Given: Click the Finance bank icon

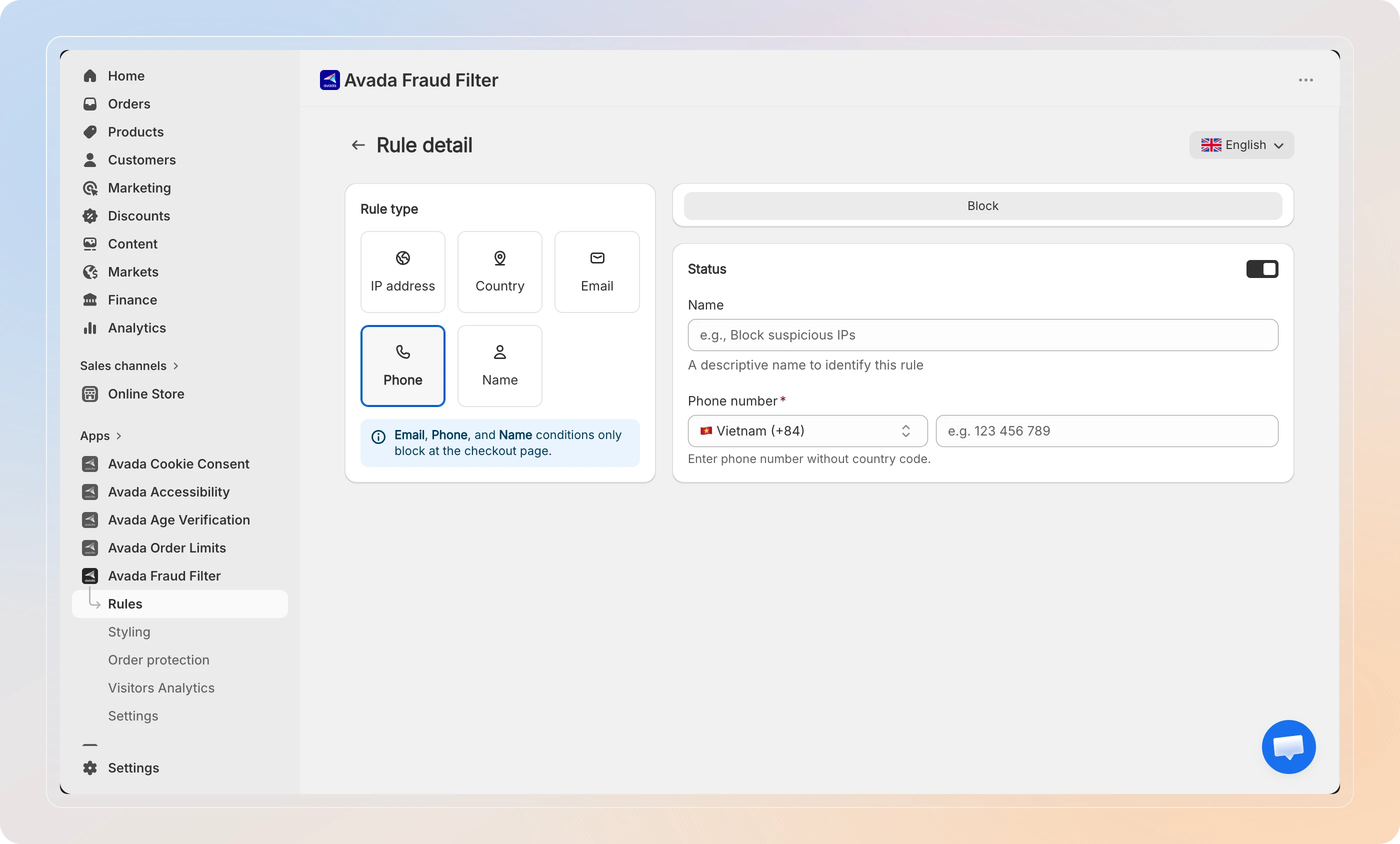Looking at the screenshot, I should [x=90, y=300].
